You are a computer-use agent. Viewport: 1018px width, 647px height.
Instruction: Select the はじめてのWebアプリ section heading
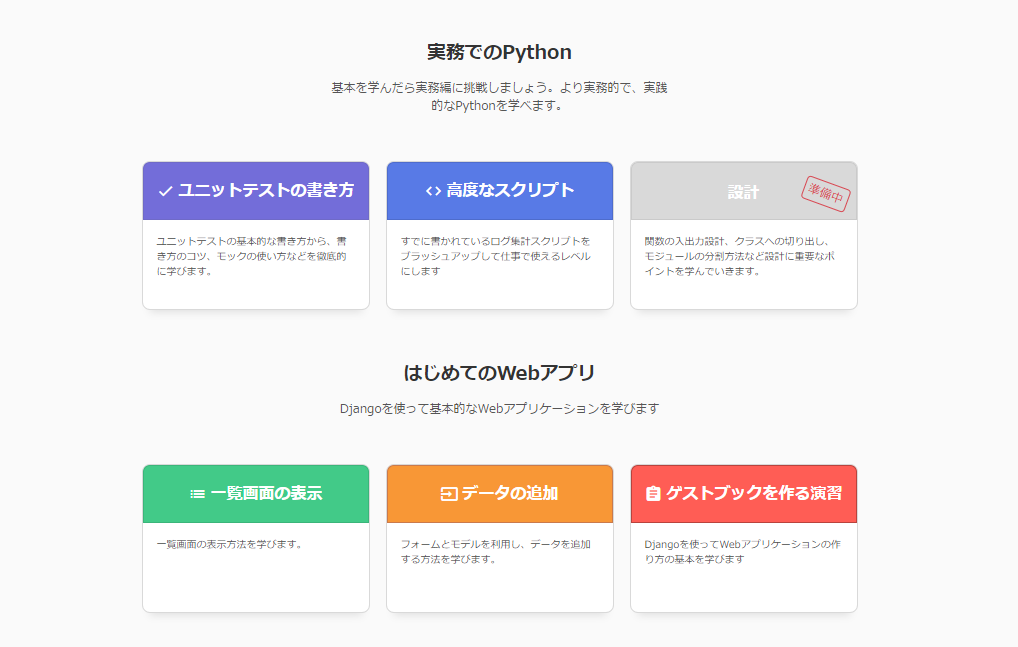click(x=499, y=372)
